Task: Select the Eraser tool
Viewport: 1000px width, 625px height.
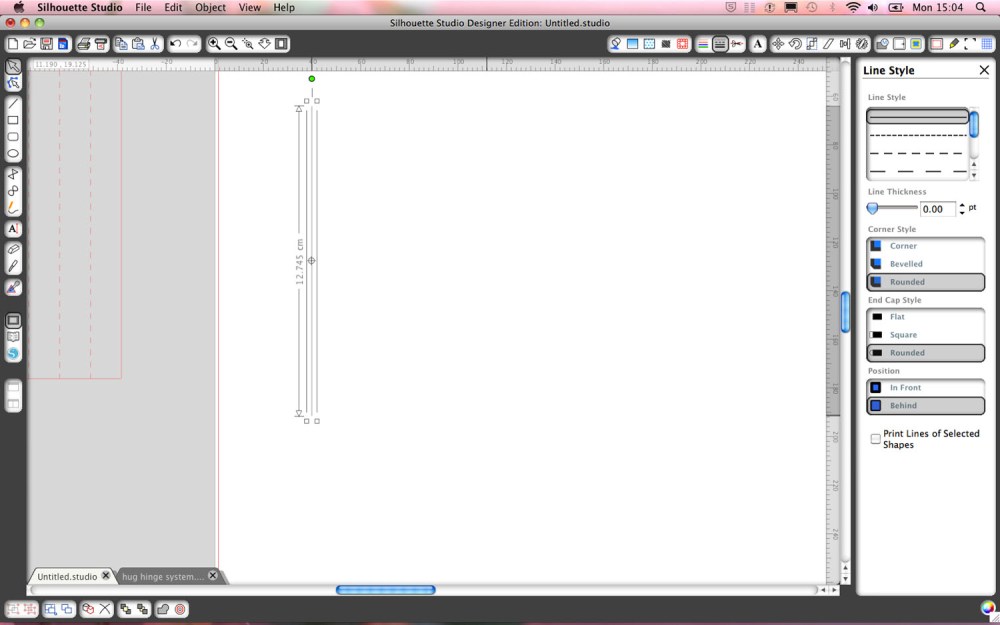Action: tap(13, 246)
